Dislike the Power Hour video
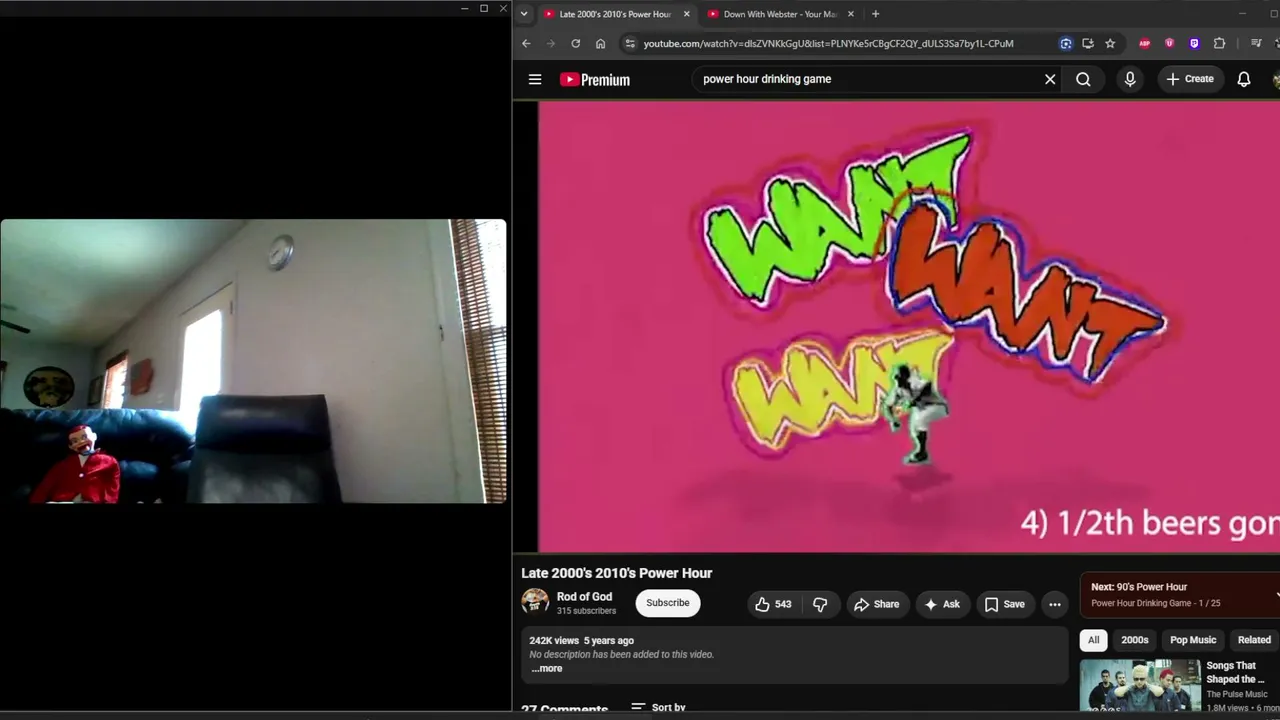Screen dimensions: 1280x720 [x=820, y=604]
